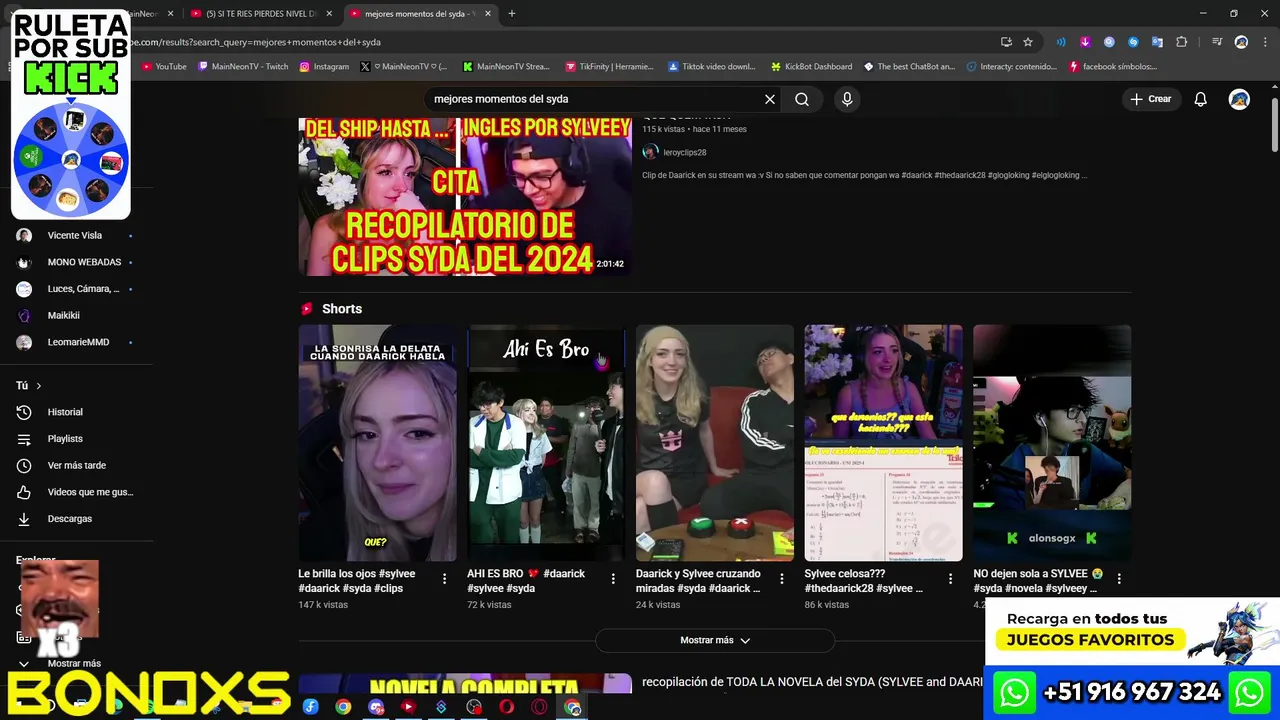Image resolution: width=1280 pixels, height=720 pixels.
Task: Click the leroyclips28 channel name
Action: (685, 152)
